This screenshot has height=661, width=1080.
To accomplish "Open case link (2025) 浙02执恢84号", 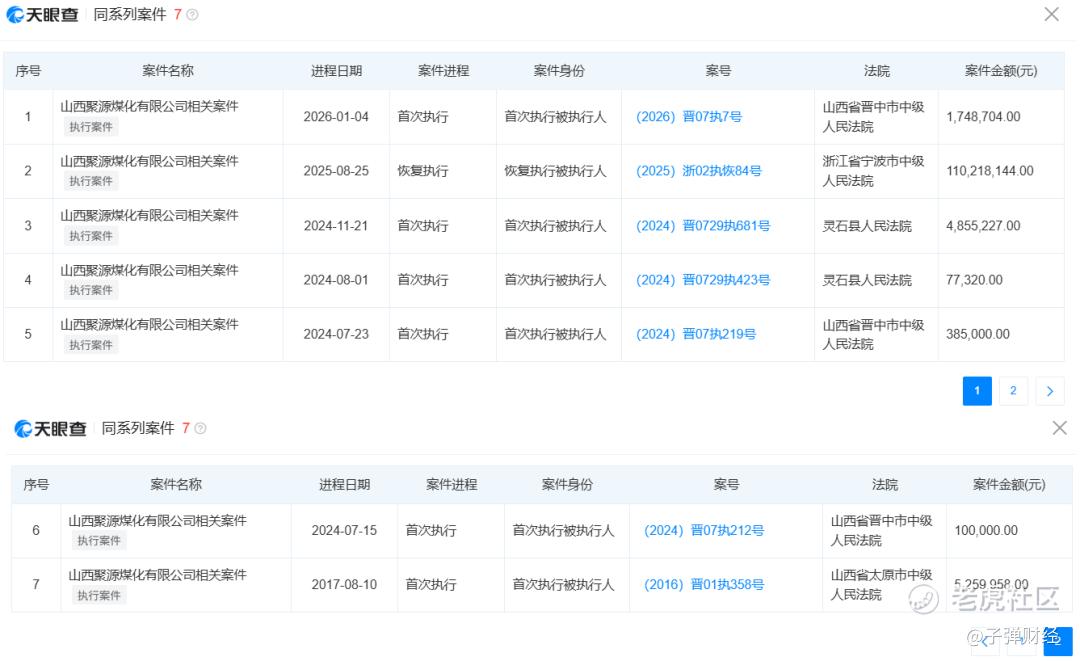I will (698, 171).
